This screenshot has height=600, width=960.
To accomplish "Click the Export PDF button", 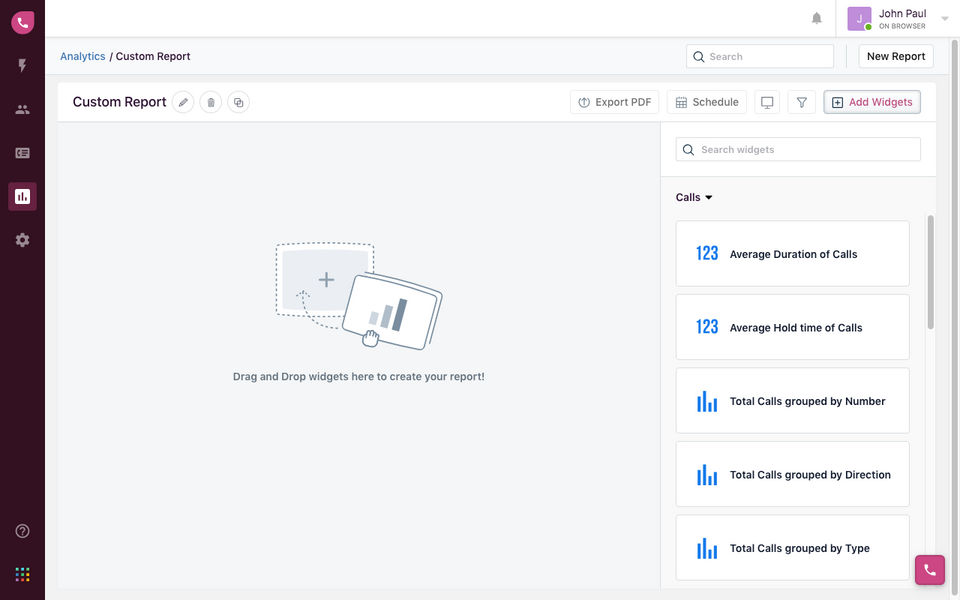I will pos(614,102).
